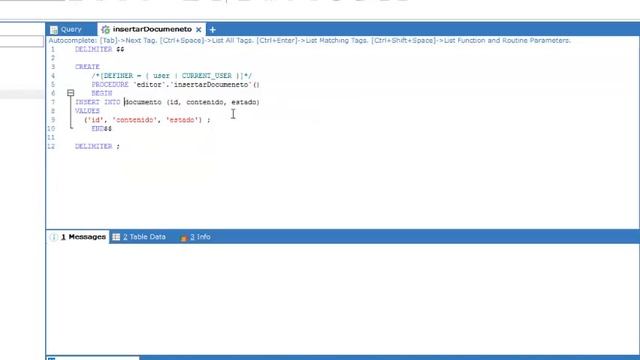This screenshot has width=640, height=360.
Task: Click the INSERT INTO keywords on line 7
Action: pyautogui.click(x=98, y=102)
